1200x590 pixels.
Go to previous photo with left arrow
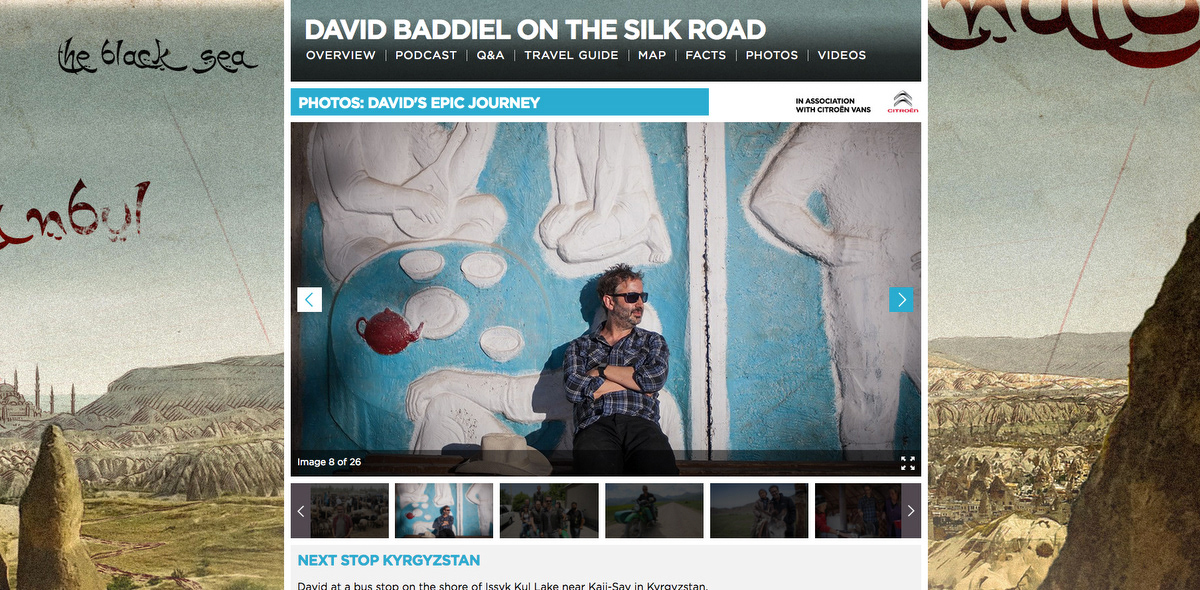pos(310,299)
